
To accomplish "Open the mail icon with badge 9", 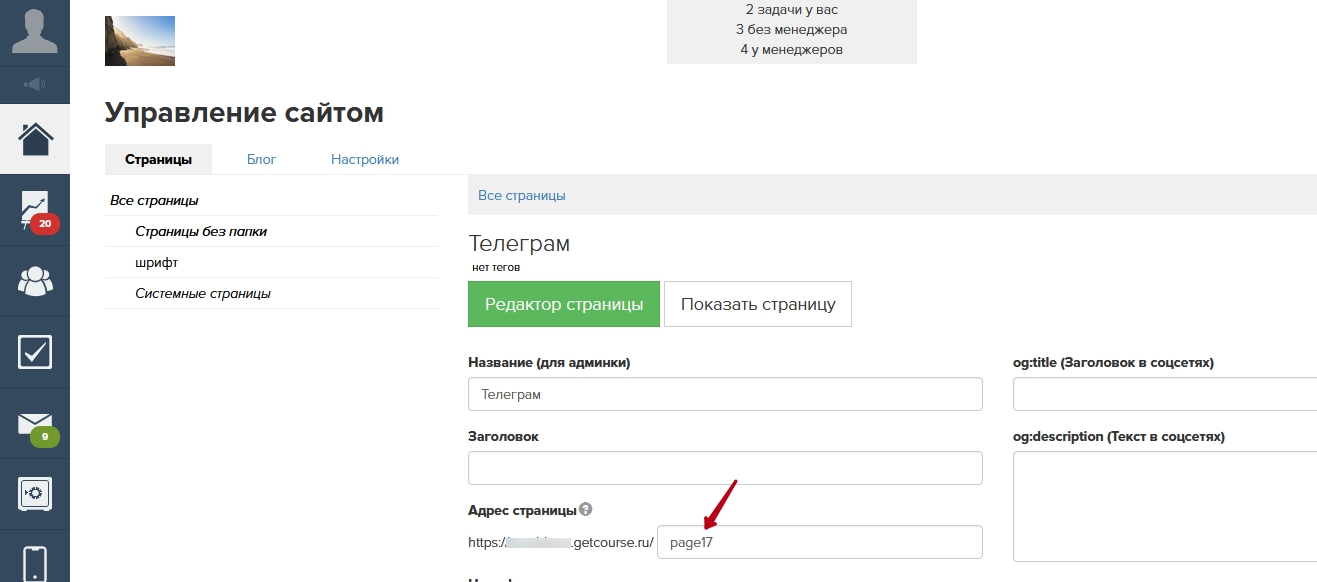I will [35, 424].
